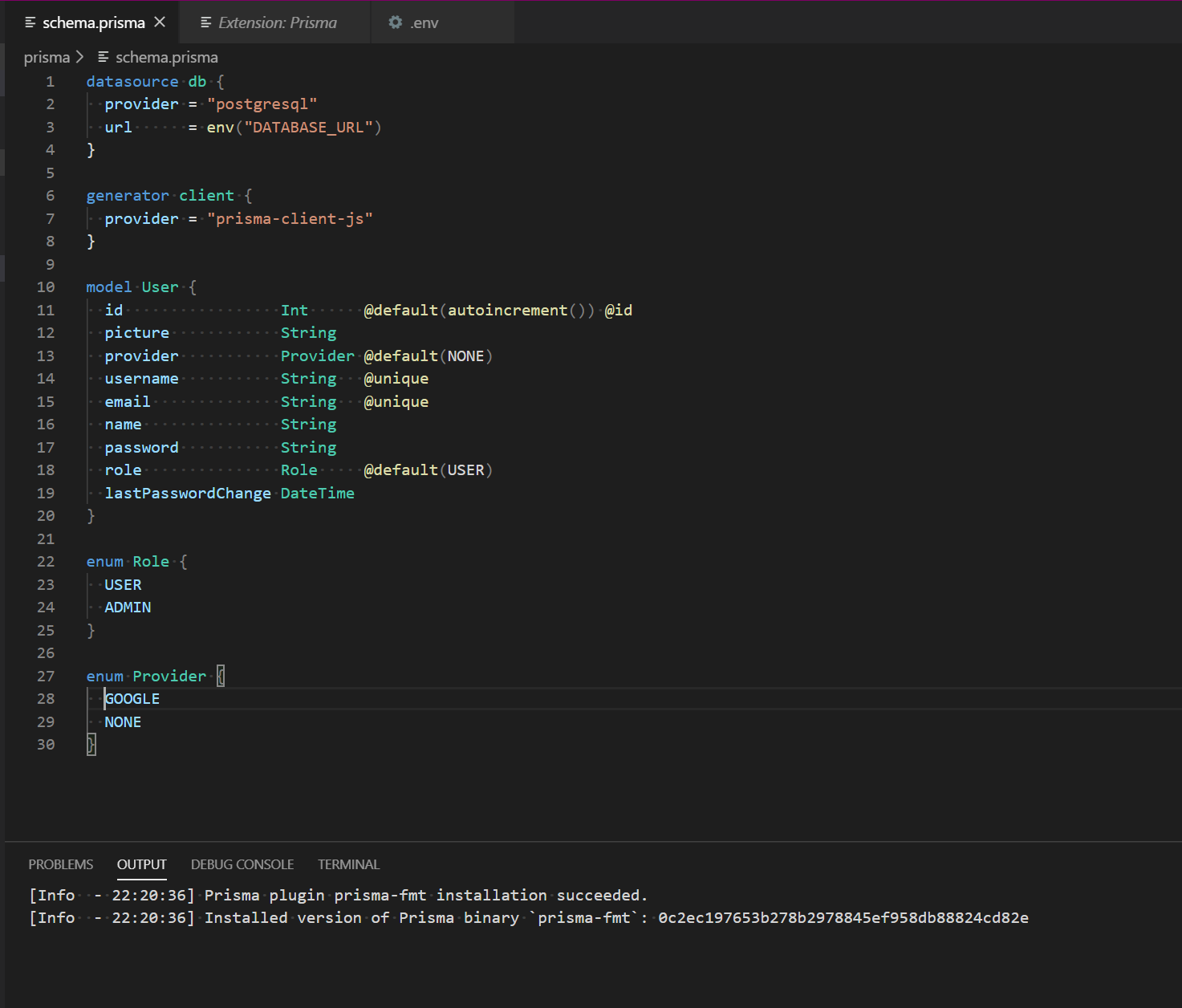Select the TERMINAL panel tab
The width and height of the screenshot is (1182, 1008).
(348, 864)
